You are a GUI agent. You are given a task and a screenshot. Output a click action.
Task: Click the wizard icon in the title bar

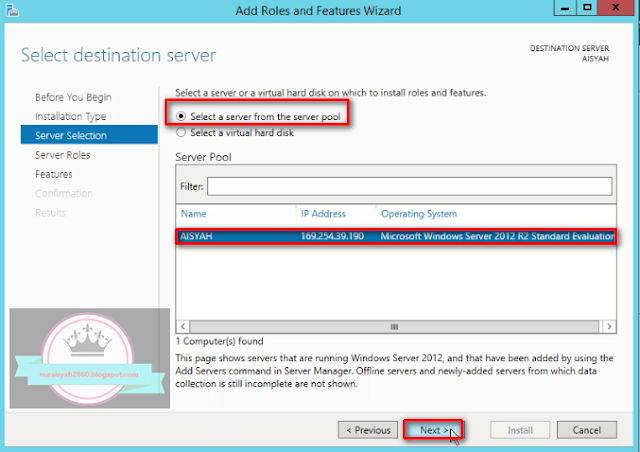(13, 10)
